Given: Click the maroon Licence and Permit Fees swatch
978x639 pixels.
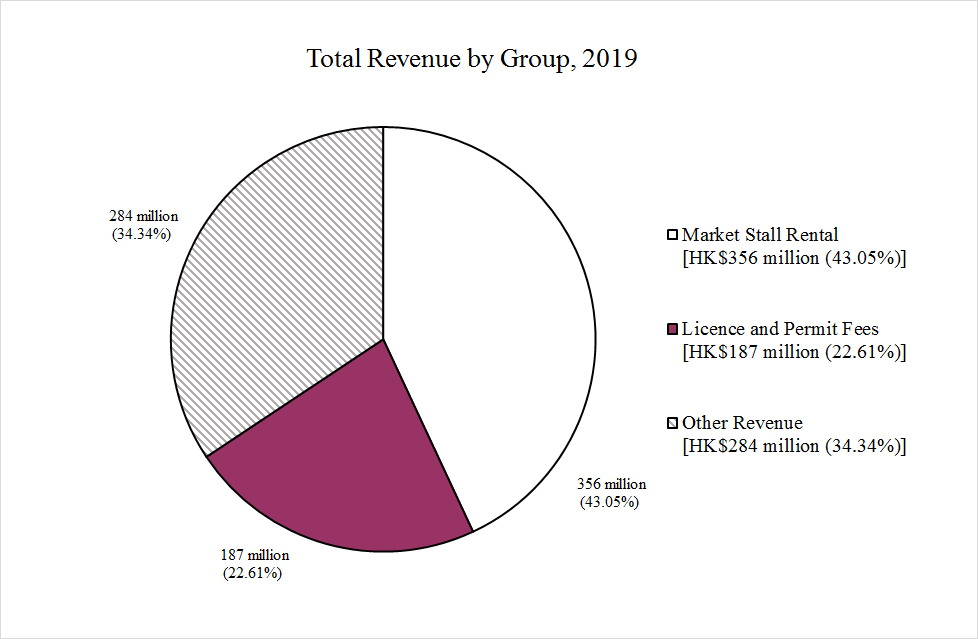Looking at the screenshot, I should 672,329.
